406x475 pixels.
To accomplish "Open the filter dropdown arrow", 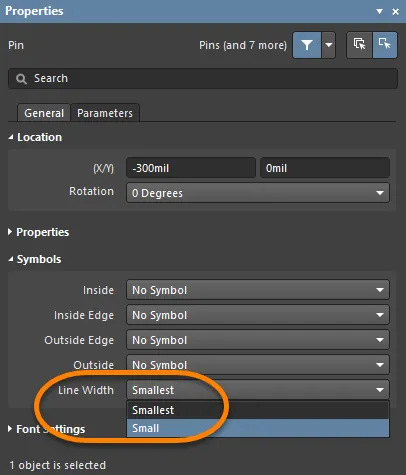I will pos(329,45).
